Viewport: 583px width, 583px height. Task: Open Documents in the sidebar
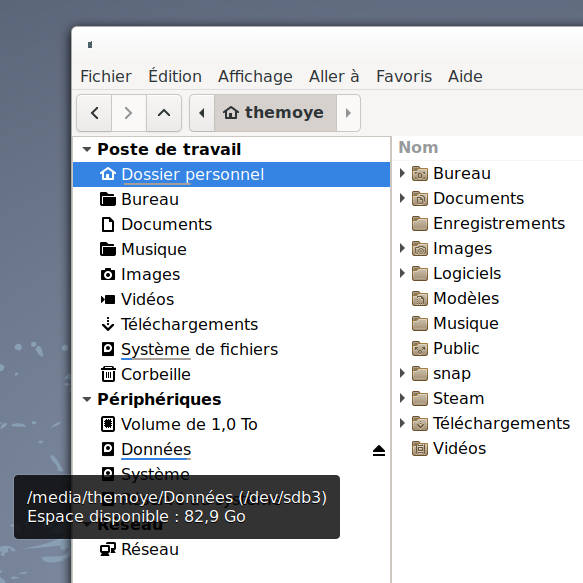tap(231, 224)
